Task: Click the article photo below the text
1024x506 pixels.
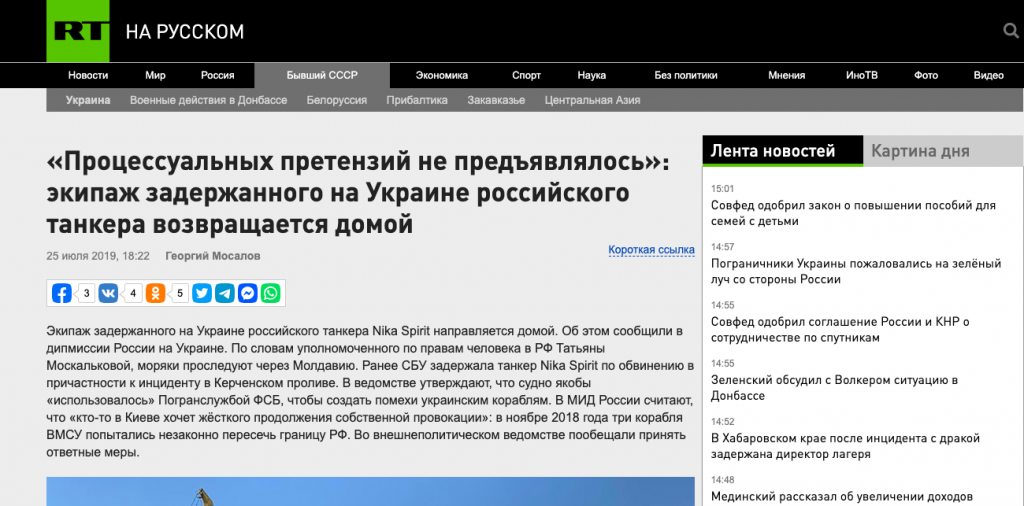Action: click(x=370, y=491)
